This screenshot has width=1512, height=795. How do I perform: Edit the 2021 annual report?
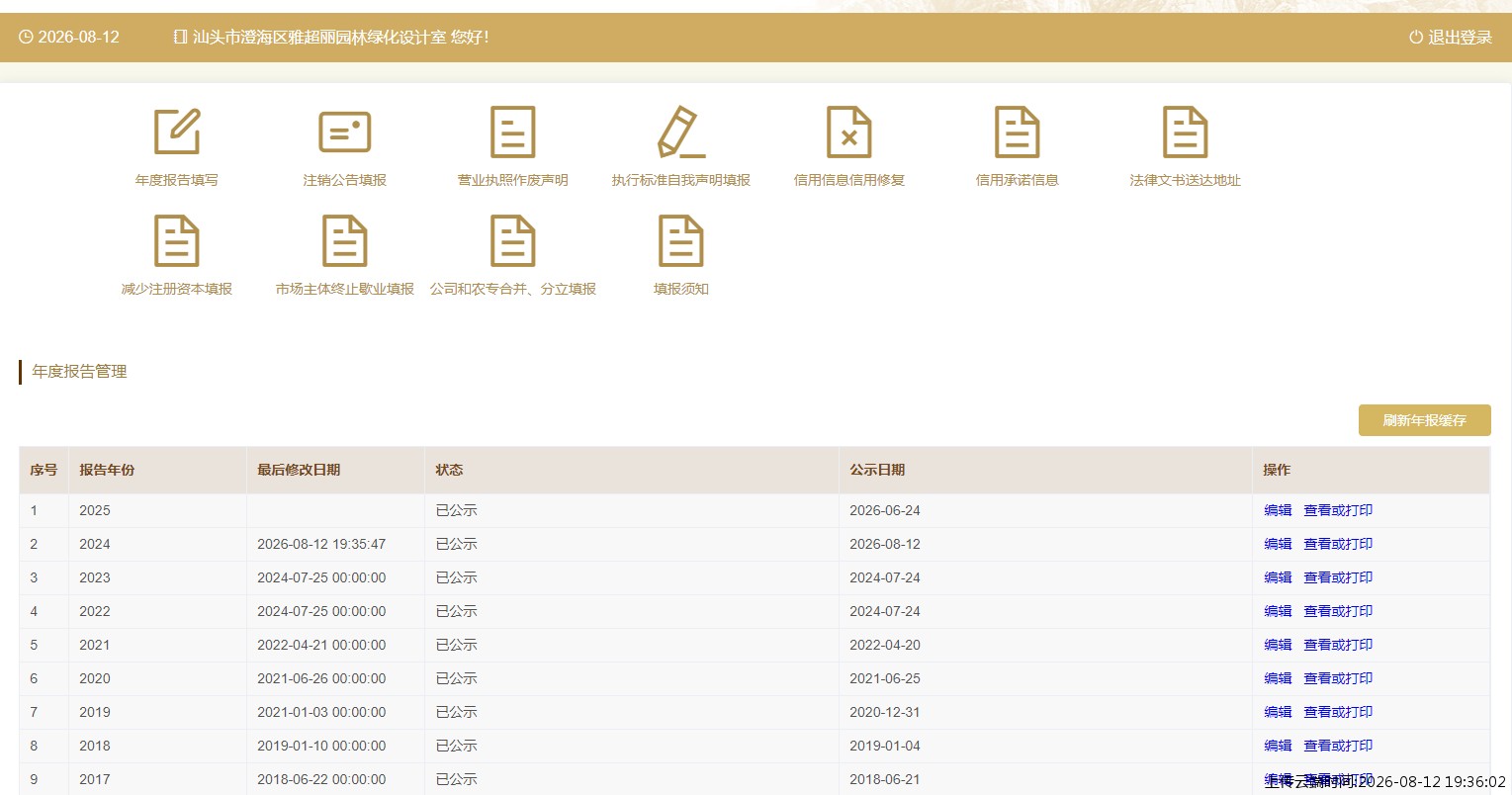point(1278,645)
